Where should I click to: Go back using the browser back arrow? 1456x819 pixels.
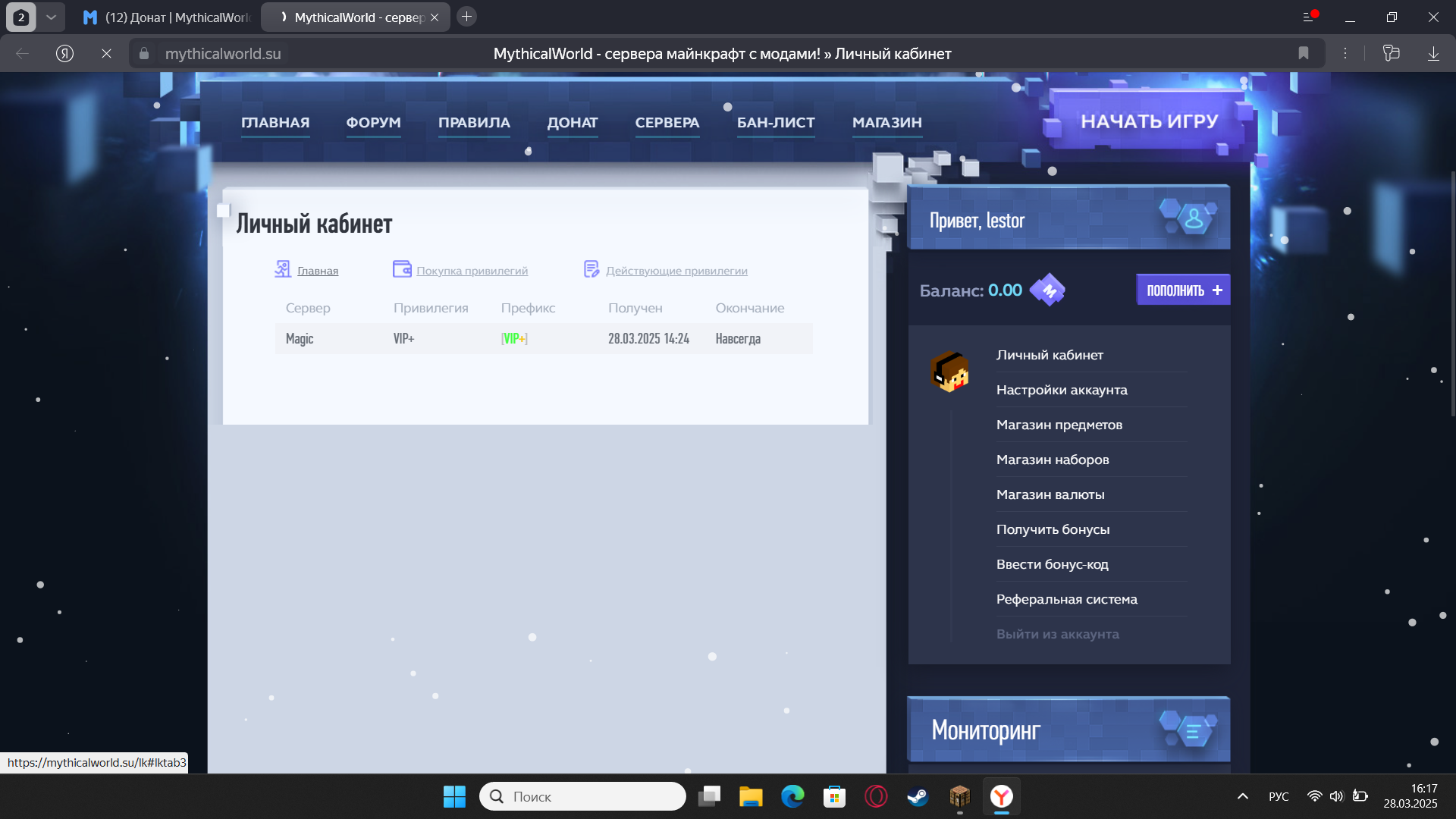[23, 53]
